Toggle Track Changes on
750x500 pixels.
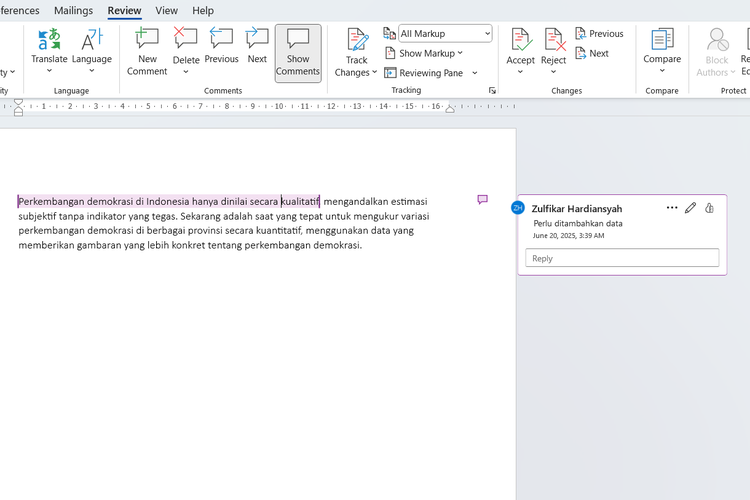[357, 46]
